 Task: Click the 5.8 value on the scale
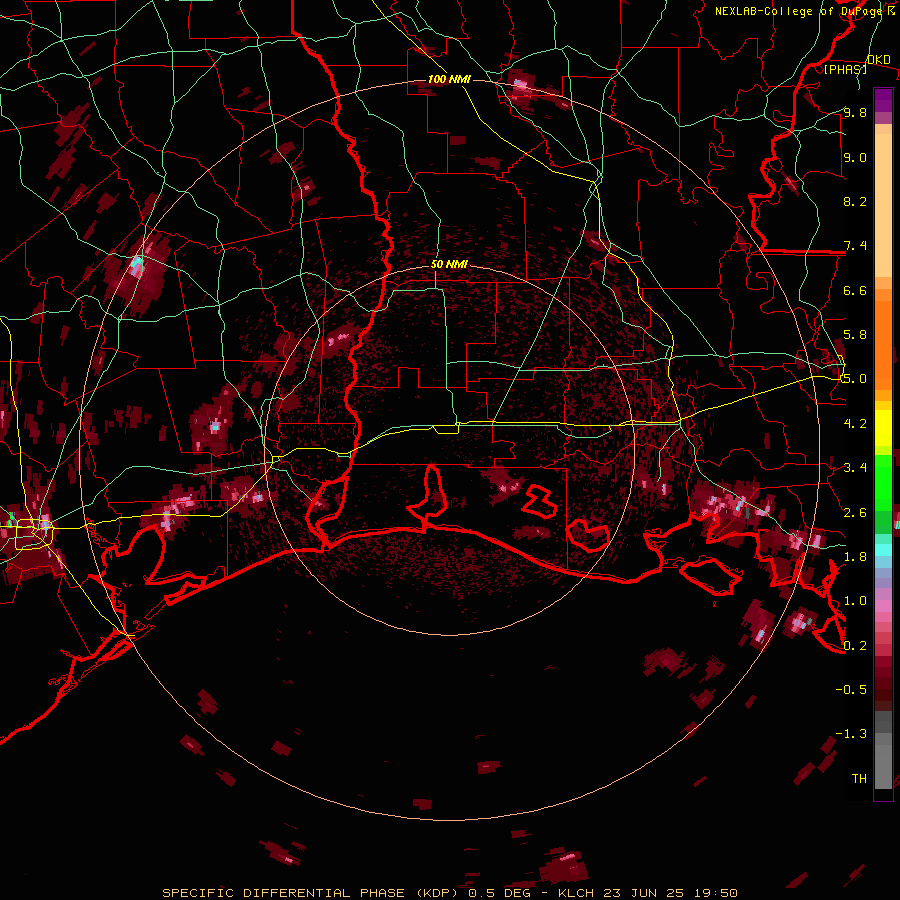coord(855,334)
